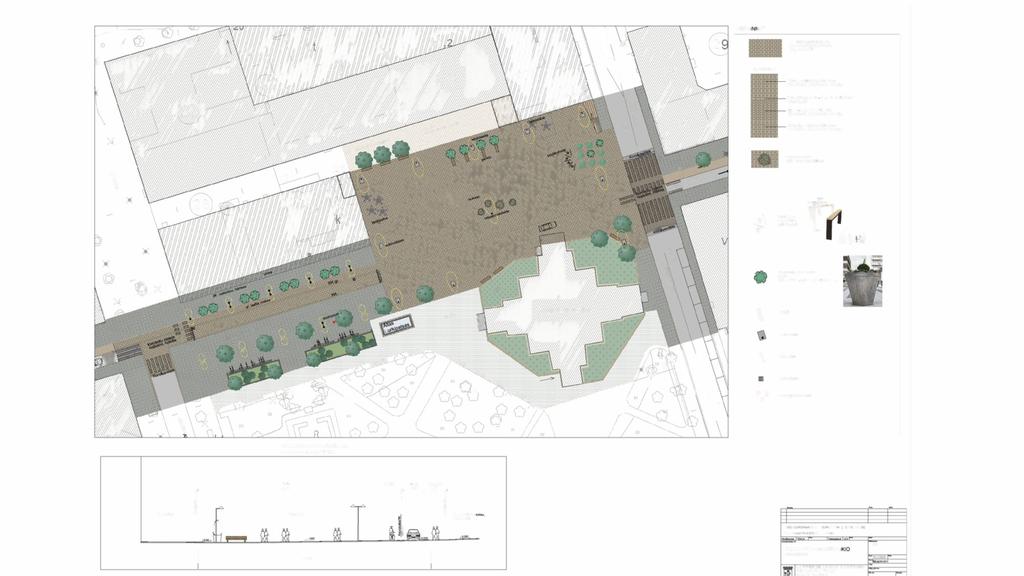Click the plot number 2 on the plan
This screenshot has height=576, width=1024.
(x=449, y=44)
